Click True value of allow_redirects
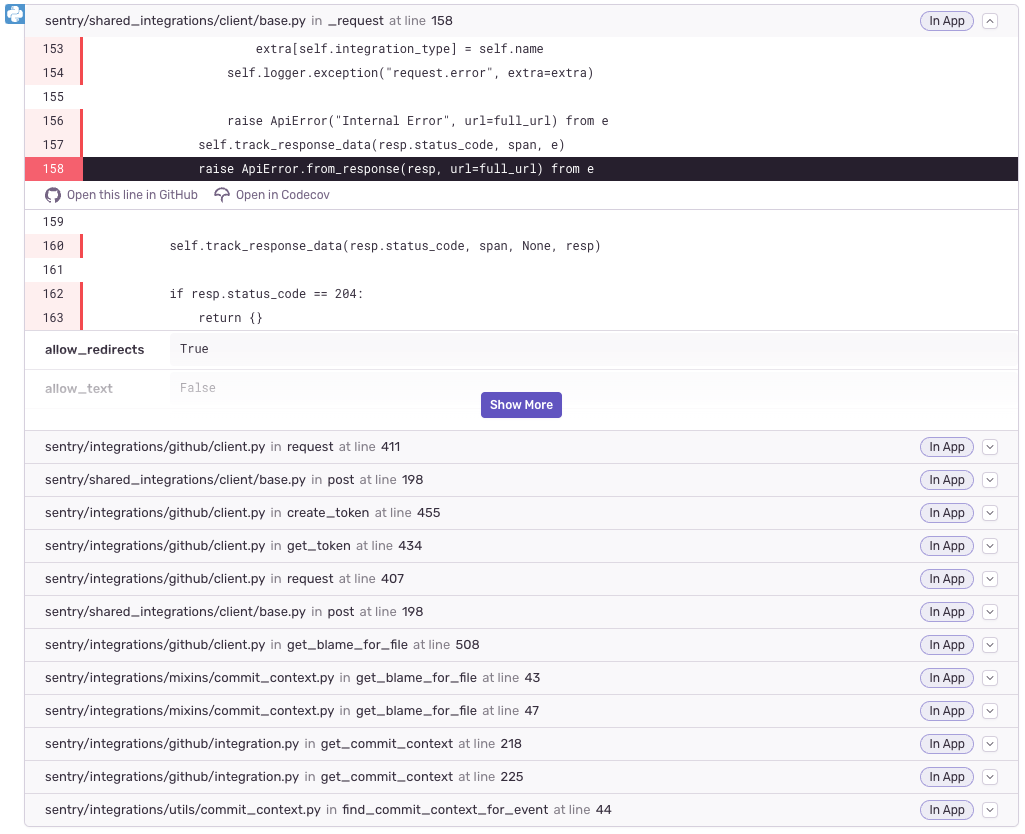Screen dimensions: 1025x834 (194, 349)
